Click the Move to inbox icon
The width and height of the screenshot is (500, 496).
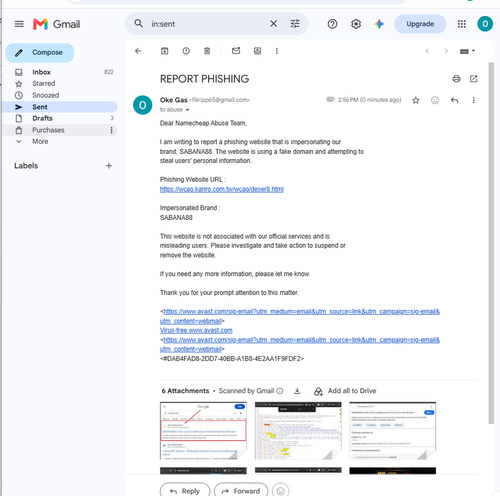coord(257,51)
